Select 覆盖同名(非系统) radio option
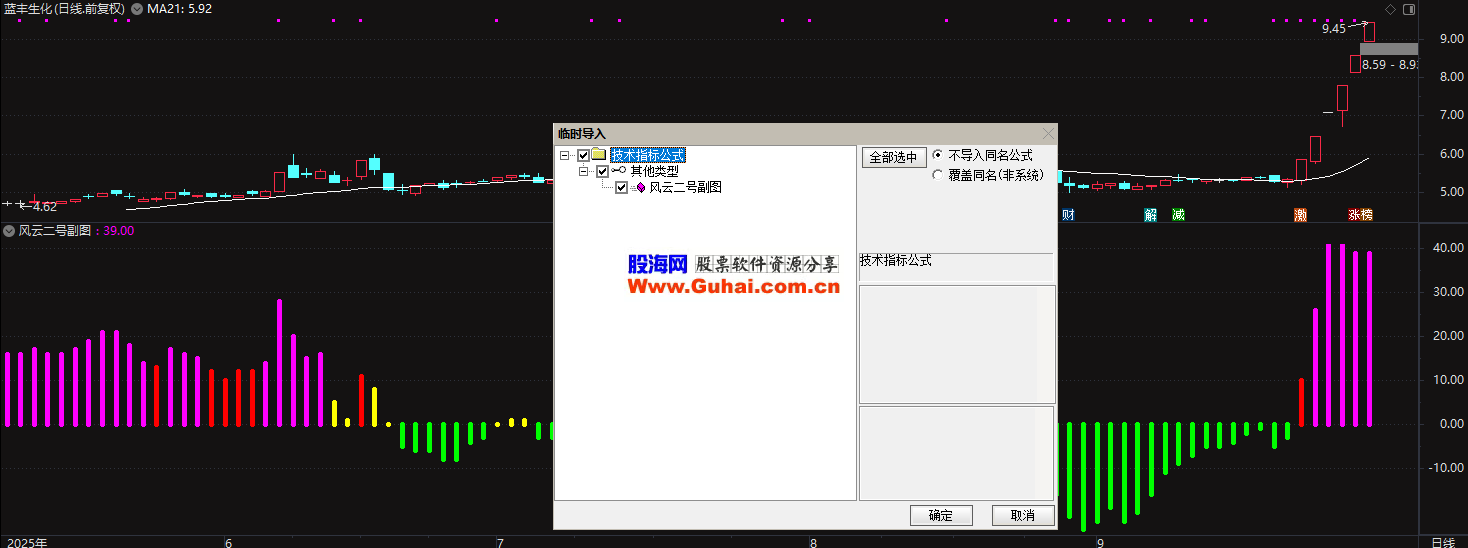The height and width of the screenshot is (548, 1468). coord(937,175)
